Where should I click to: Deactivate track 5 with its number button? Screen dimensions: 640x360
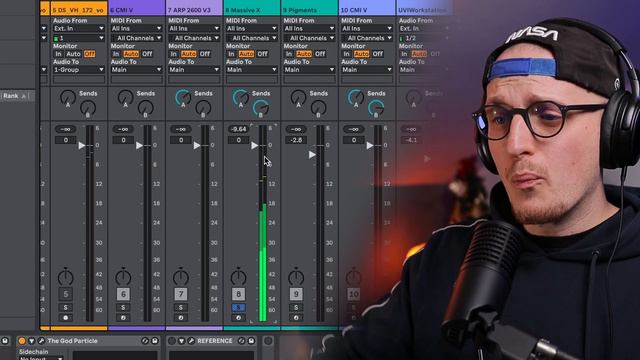point(66,294)
